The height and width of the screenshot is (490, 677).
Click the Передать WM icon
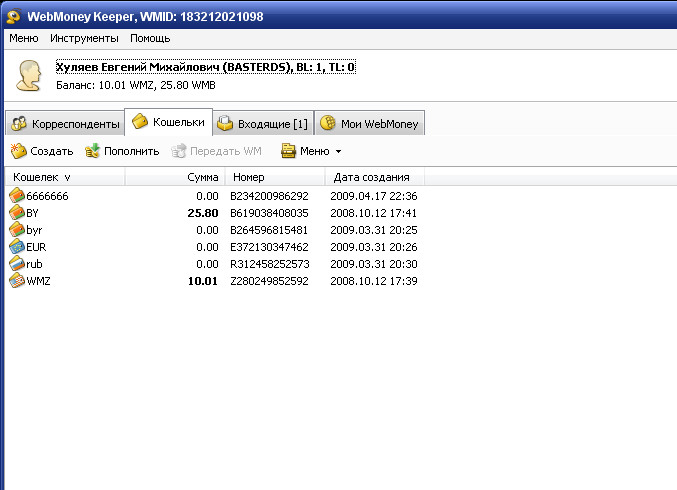178,151
